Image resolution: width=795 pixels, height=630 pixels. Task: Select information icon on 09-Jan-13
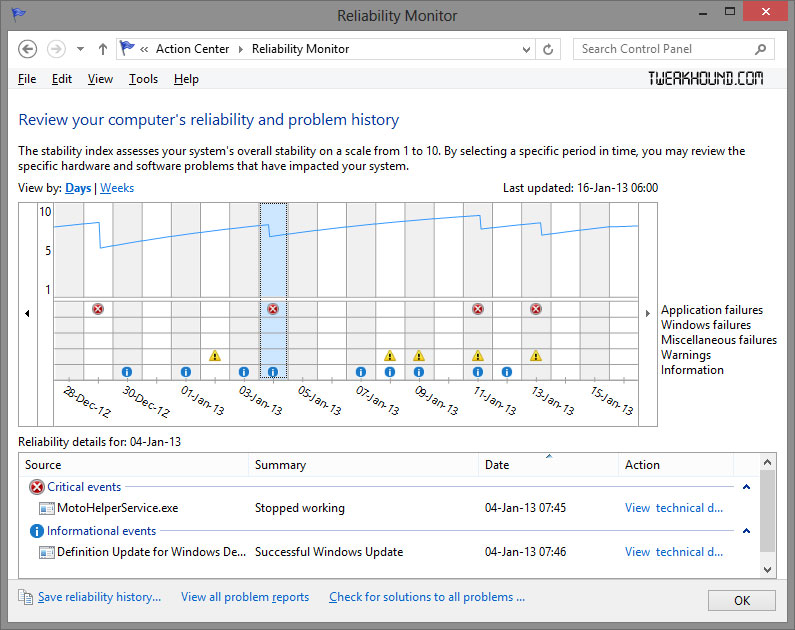coord(419,372)
